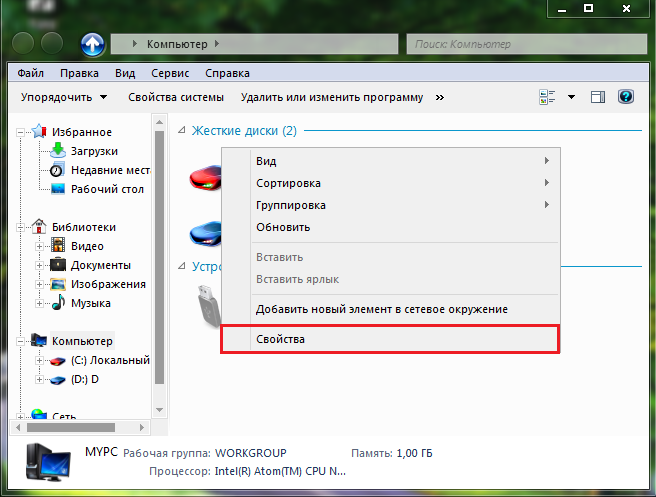This screenshot has width=656, height=497.
Task: Open Группировка submenu in context menu
Action: pyautogui.click(x=390, y=205)
